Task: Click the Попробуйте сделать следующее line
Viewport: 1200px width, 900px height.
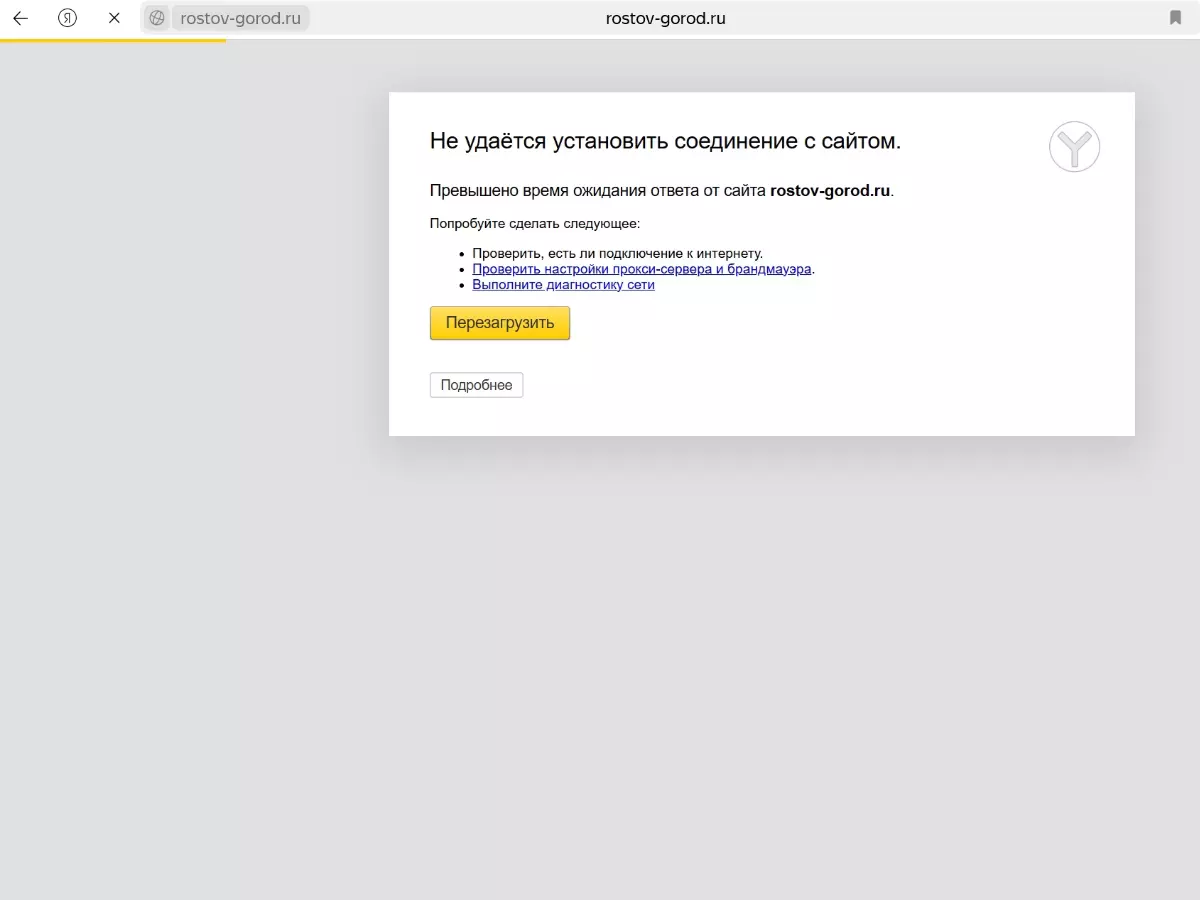Action: click(x=534, y=223)
